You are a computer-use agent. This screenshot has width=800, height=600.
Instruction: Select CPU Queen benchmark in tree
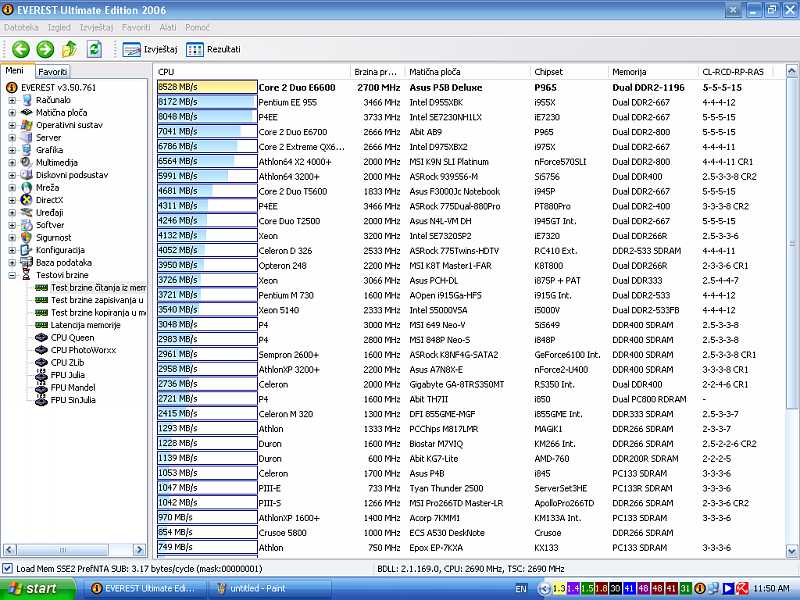(72, 337)
